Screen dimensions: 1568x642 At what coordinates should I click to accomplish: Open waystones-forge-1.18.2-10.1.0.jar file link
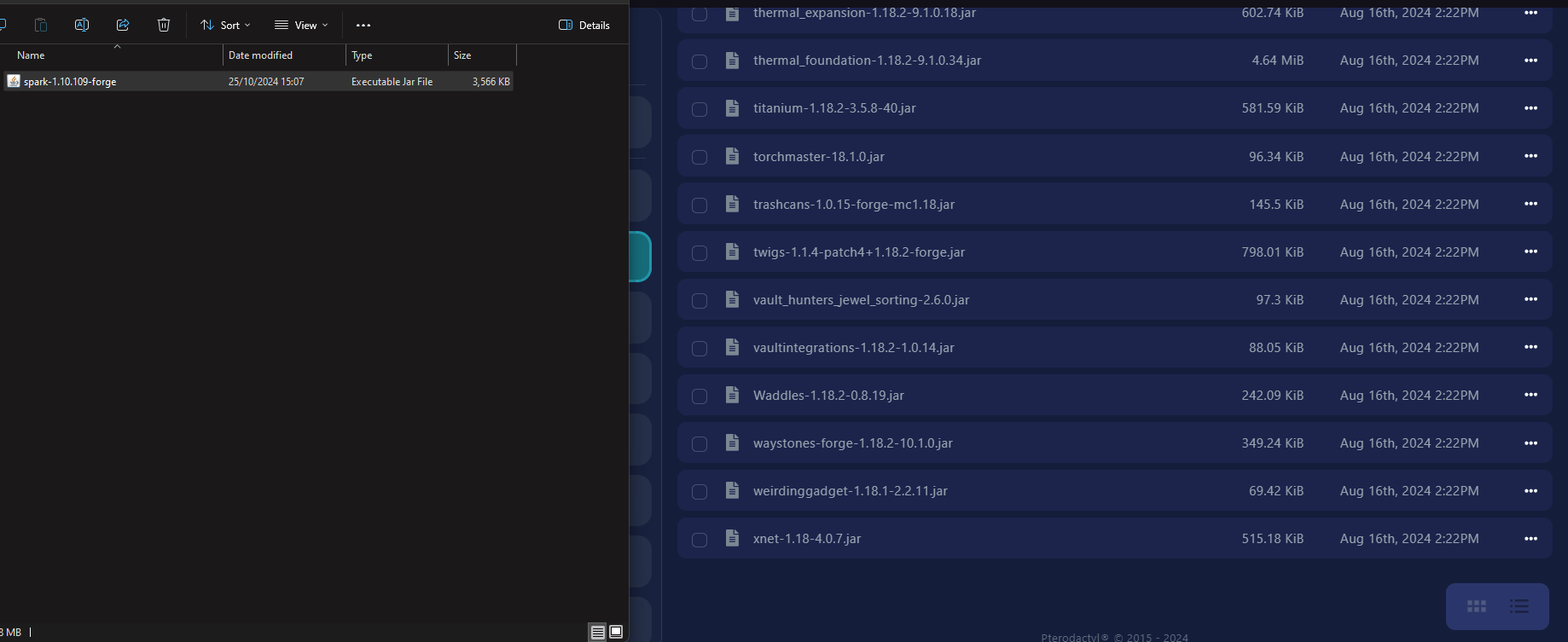[852, 443]
